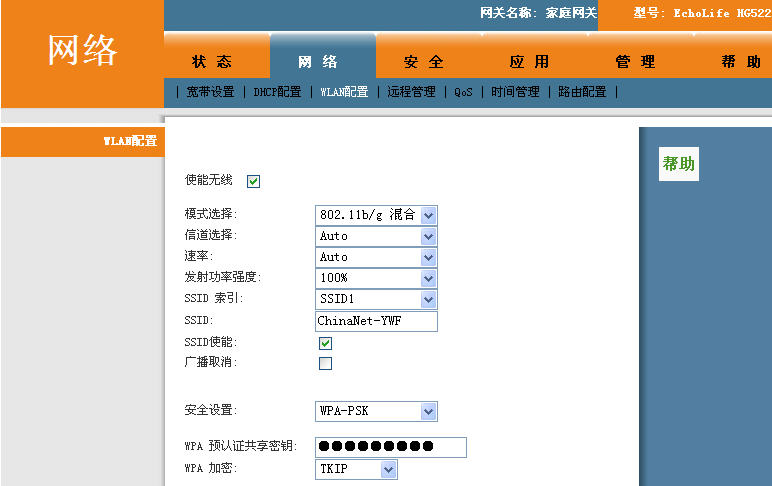
Task: Open the DHCP配置 submenu link
Action: click(277, 92)
